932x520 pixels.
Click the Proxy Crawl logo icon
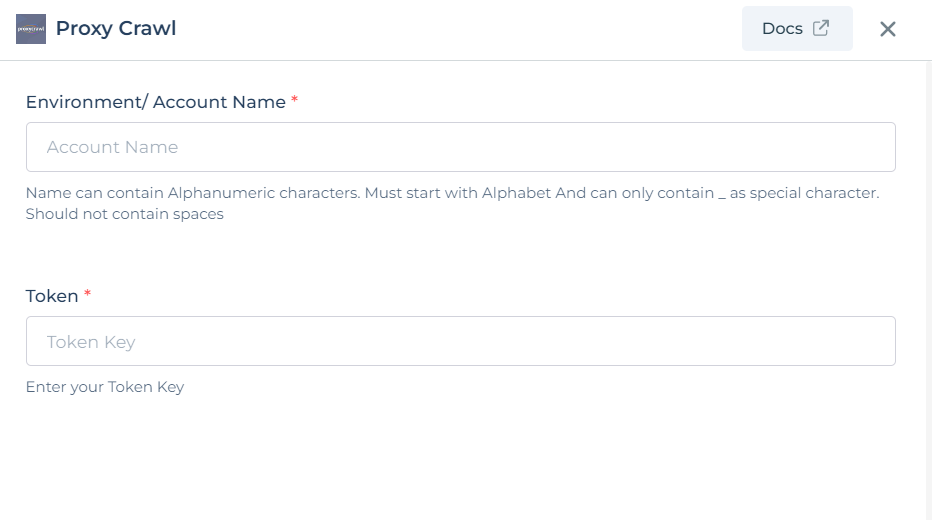click(31, 29)
